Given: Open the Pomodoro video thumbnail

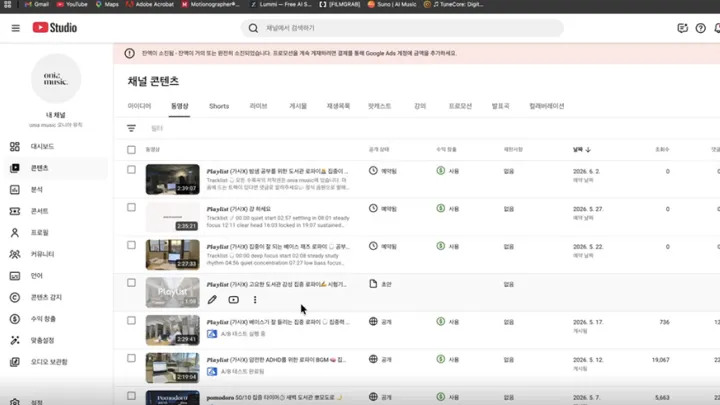Looking at the screenshot, I should click(x=173, y=398).
